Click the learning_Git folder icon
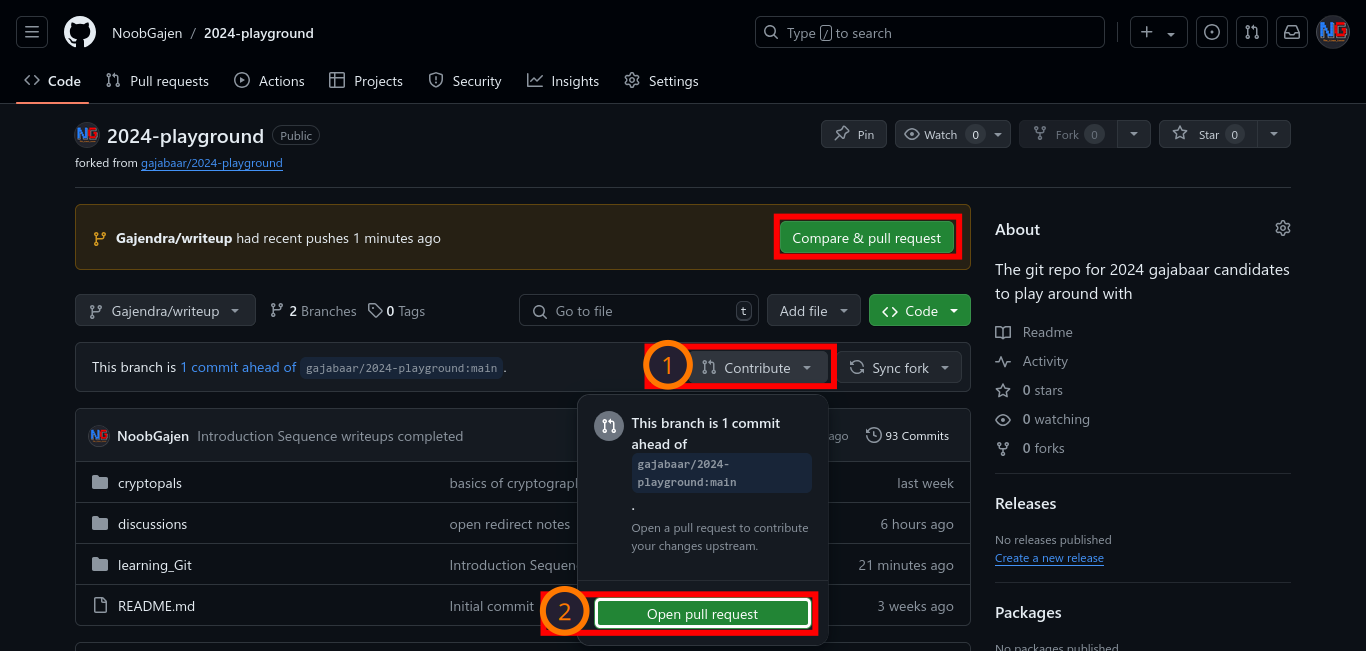Image resolution: width=1366 pixels, height=651 pixels. tap(100, 565)
